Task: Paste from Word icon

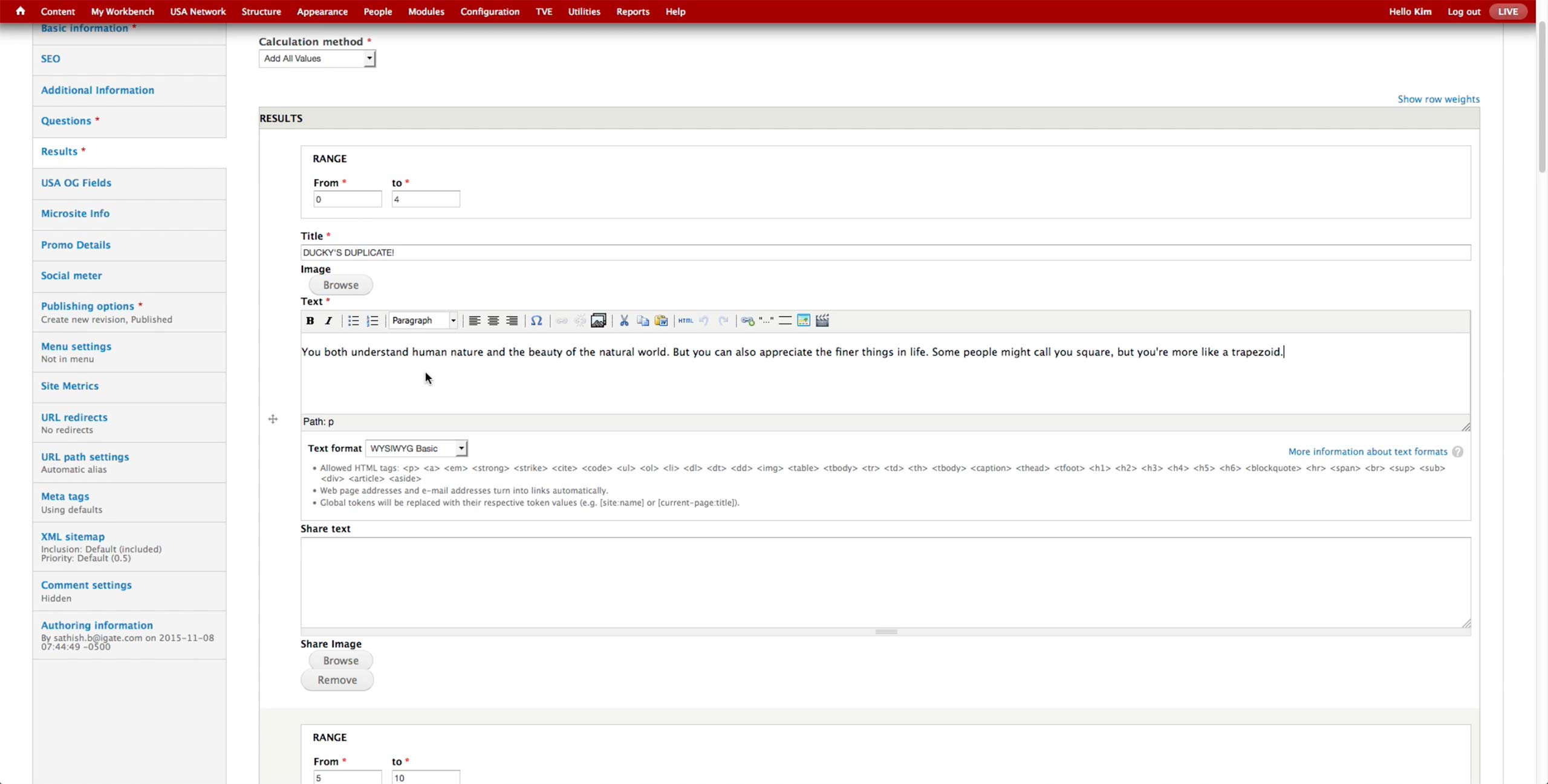Action: tap(662, 320)
